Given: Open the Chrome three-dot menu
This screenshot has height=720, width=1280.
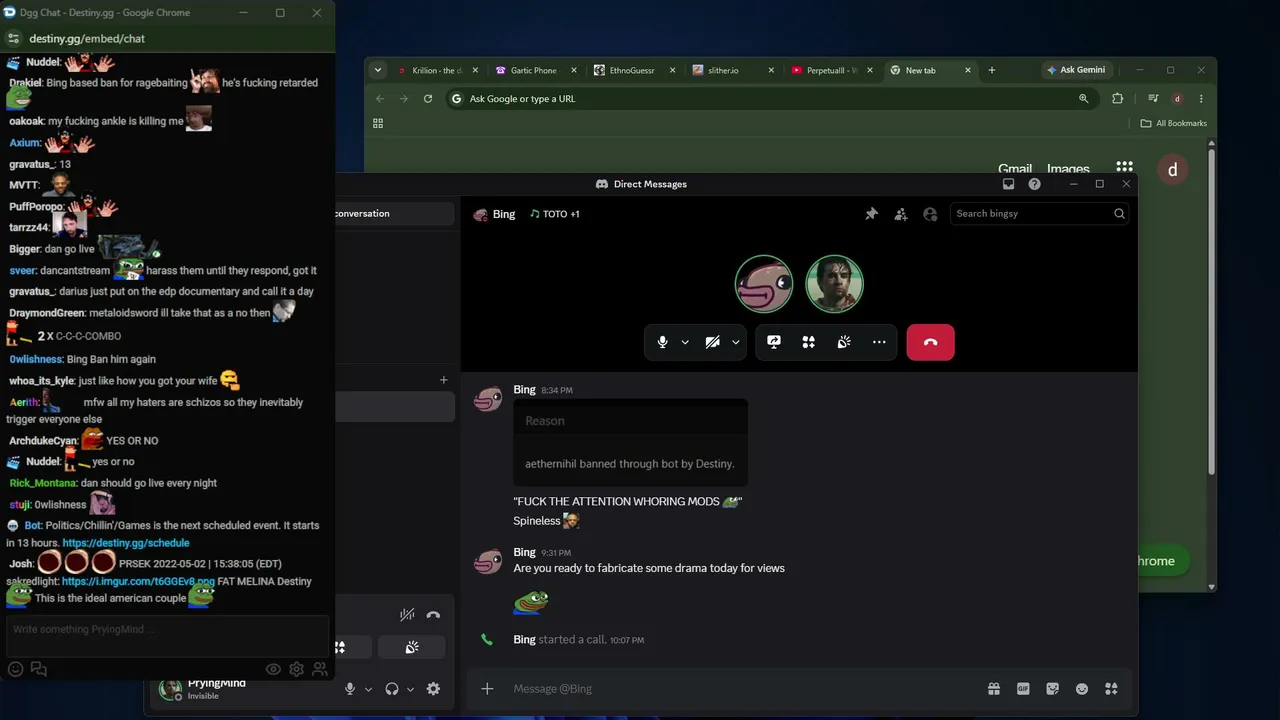Looking at the screenshot, I should (1201, 99).
